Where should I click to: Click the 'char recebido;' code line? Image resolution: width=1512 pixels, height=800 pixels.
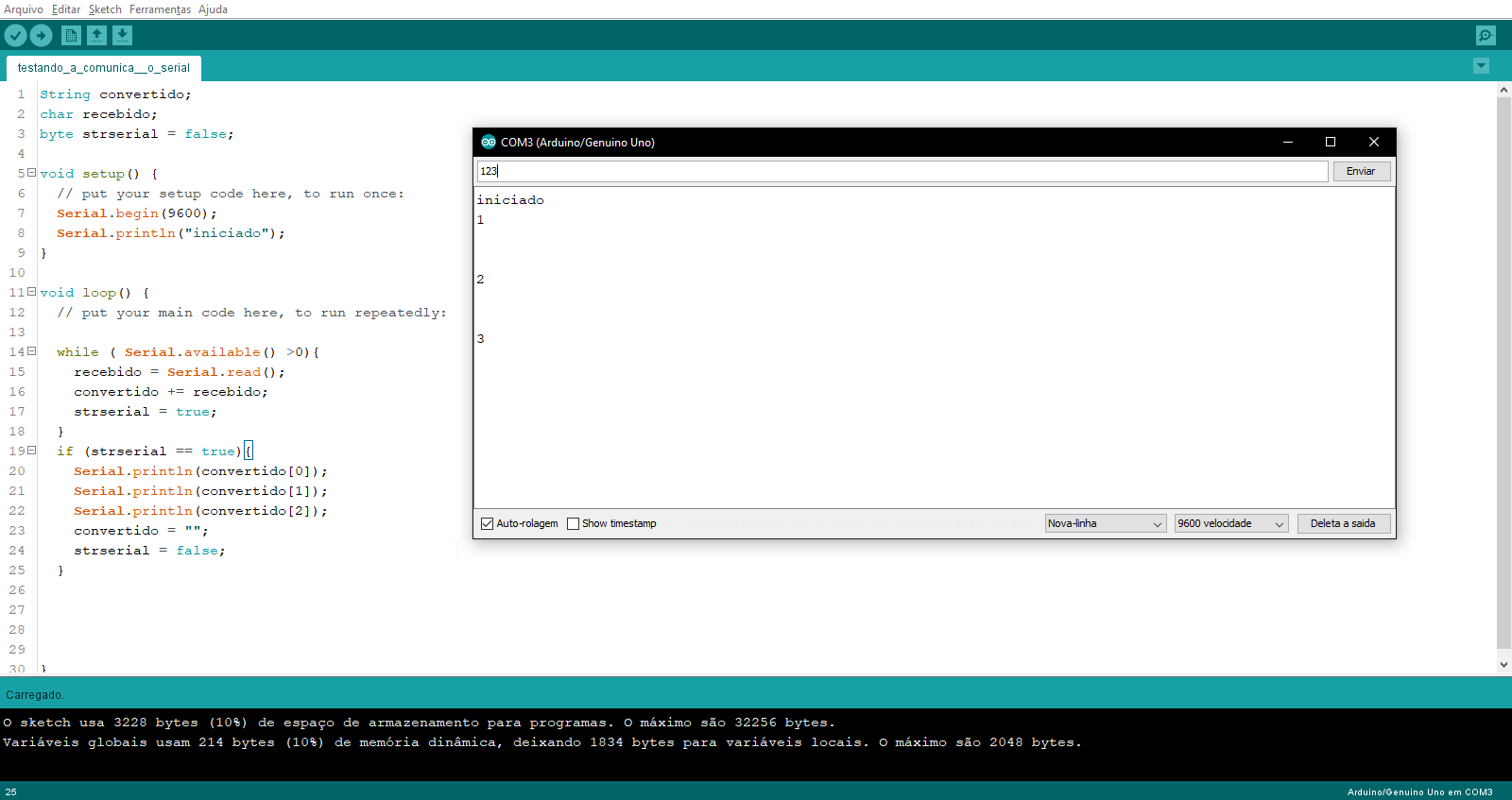pyautogui.click(x=98, y=114)
